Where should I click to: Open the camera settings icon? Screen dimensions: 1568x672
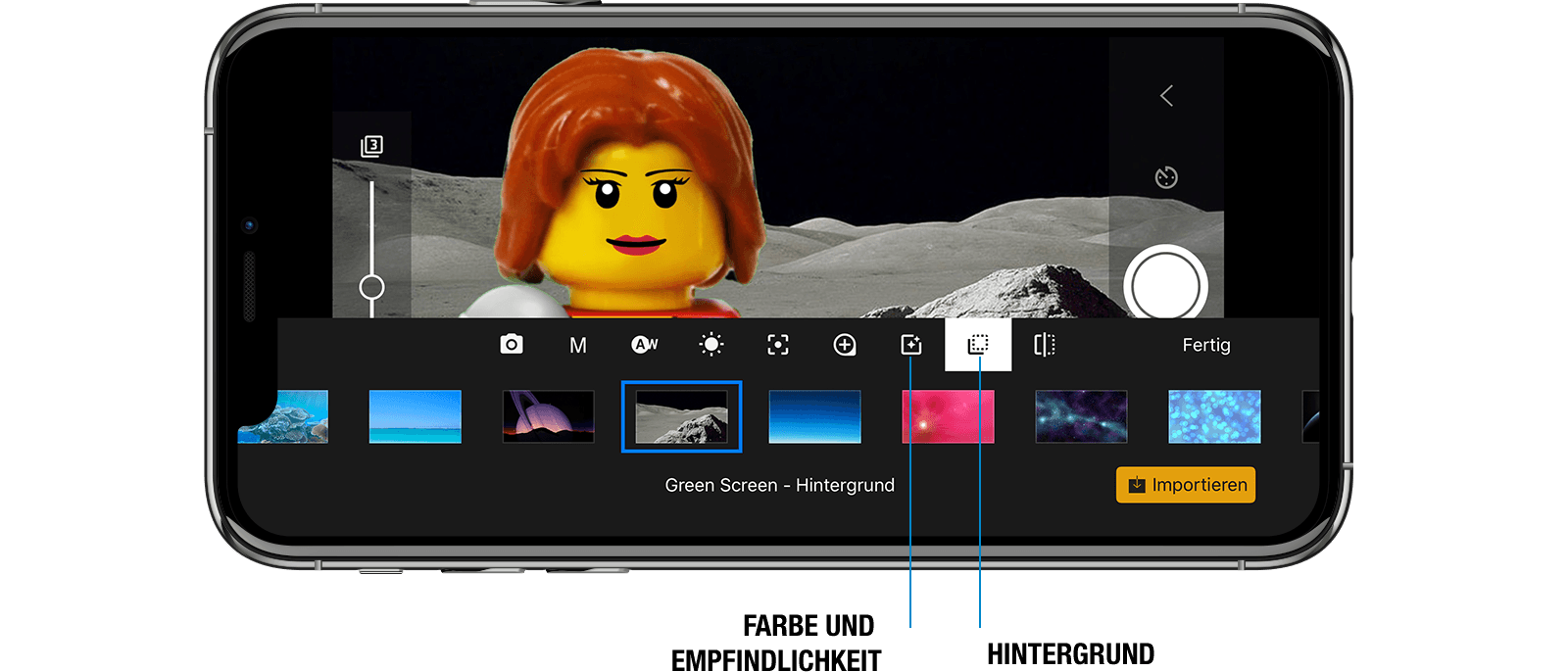pos(512,345)
